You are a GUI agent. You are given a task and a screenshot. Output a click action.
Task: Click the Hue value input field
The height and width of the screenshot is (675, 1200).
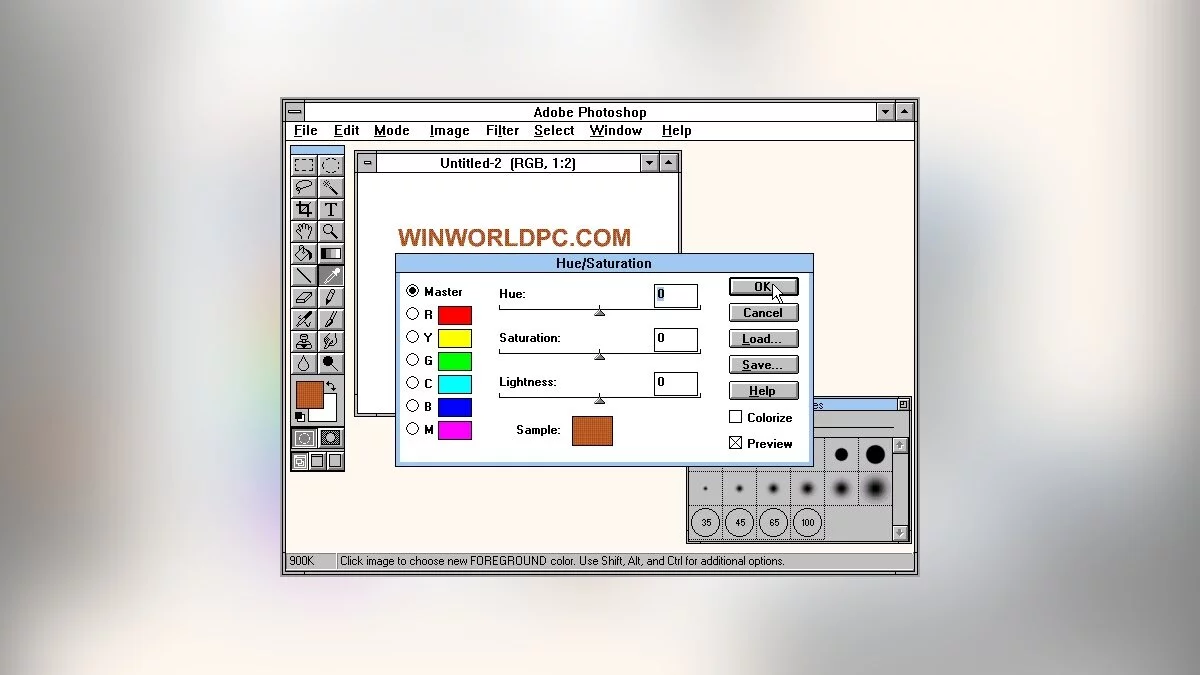676,294
